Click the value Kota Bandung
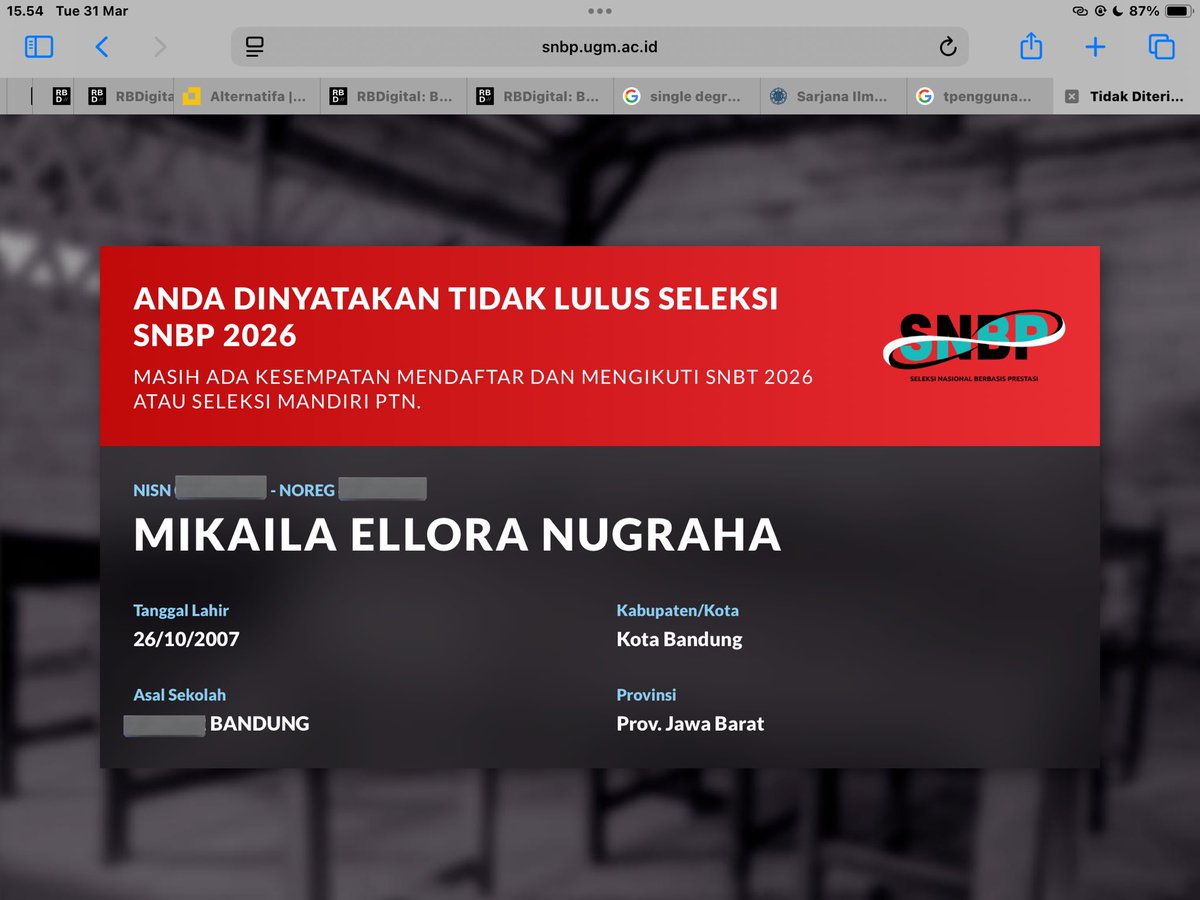The height and width of the screenshot is (900, 1200). click(680, 639)
